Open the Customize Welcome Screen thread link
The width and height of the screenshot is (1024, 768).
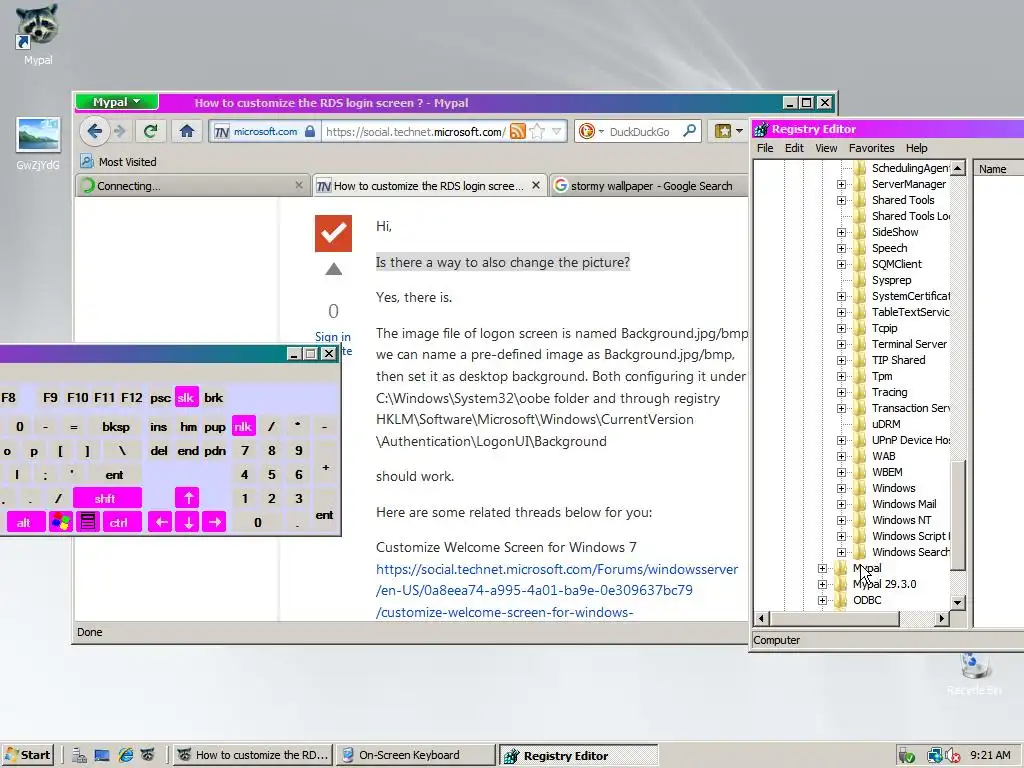(x=557, y=590)
